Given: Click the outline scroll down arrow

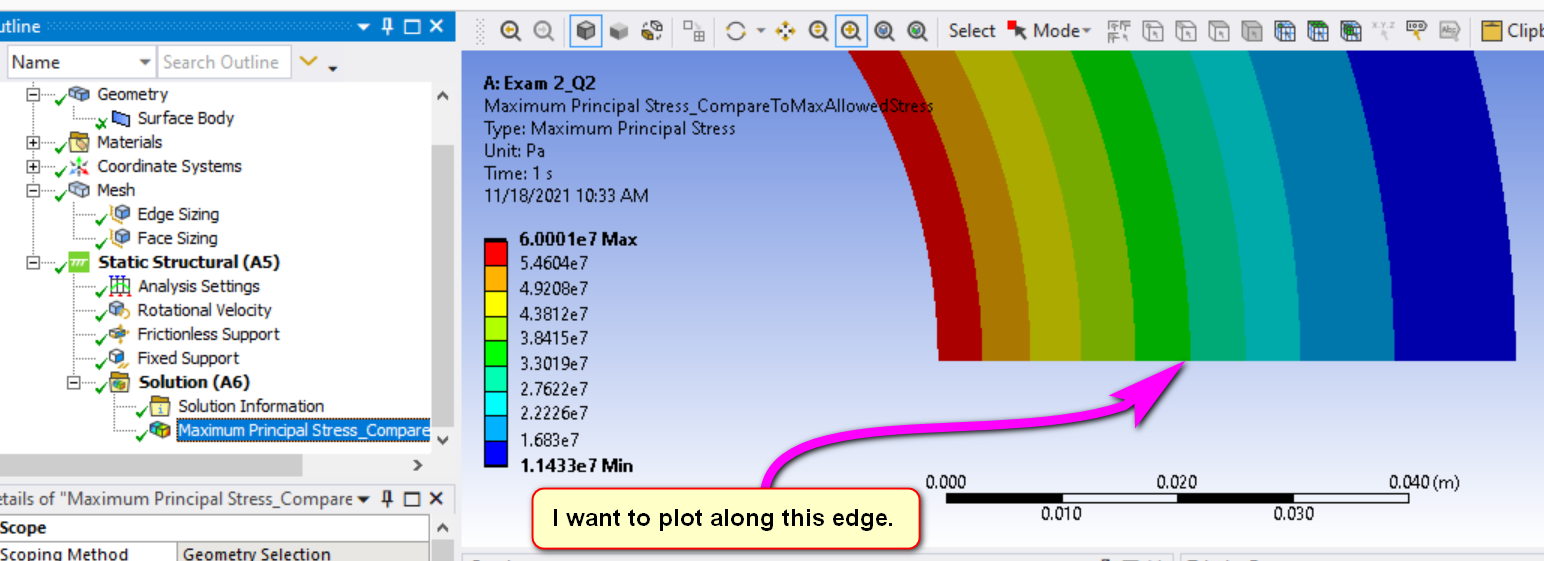Looking at the screenshot, I should 443,440.
